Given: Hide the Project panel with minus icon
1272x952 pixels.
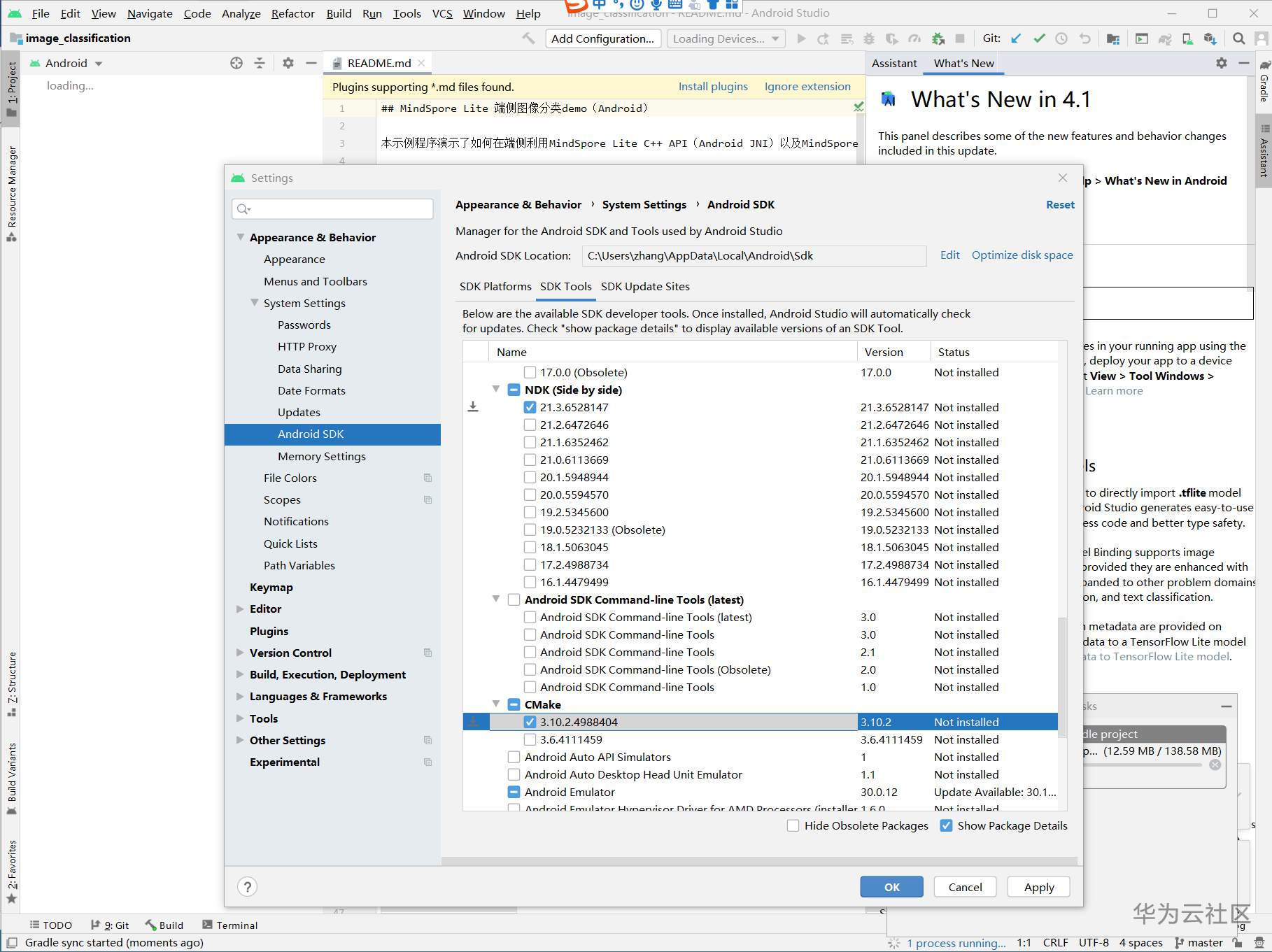Looking at the screenshot, I should pos(311,63).
